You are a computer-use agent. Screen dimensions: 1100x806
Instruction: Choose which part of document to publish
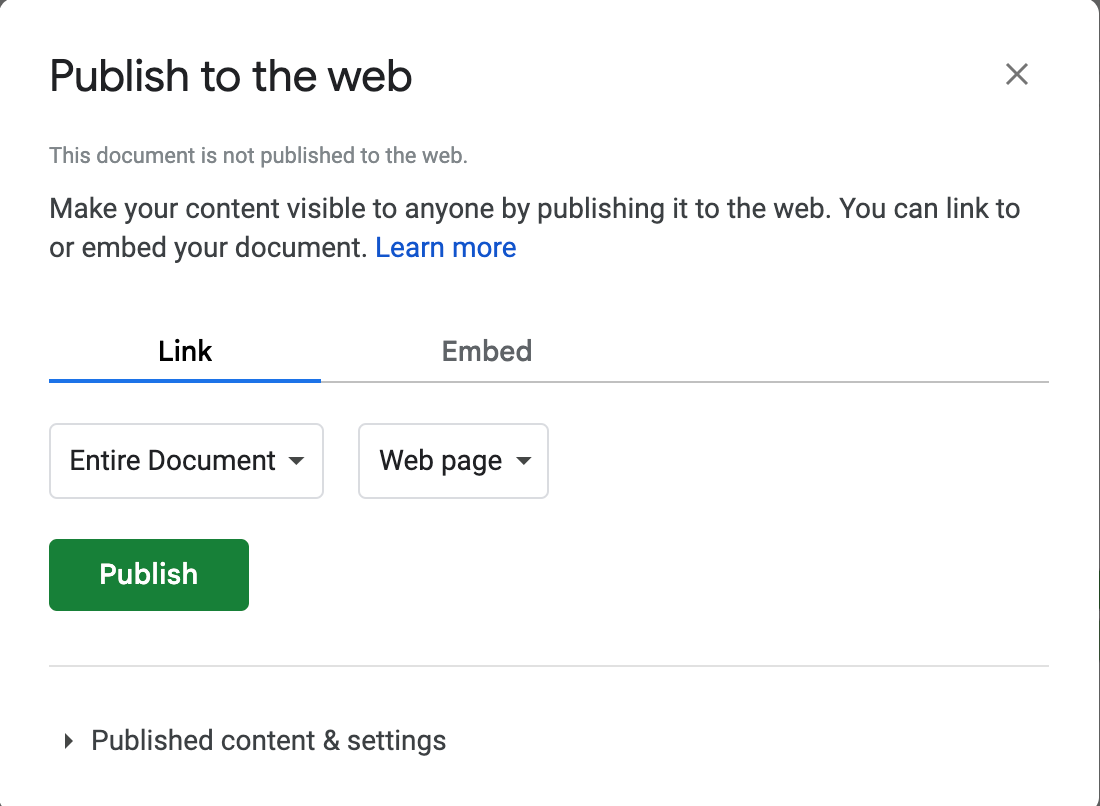click(186, 461)
